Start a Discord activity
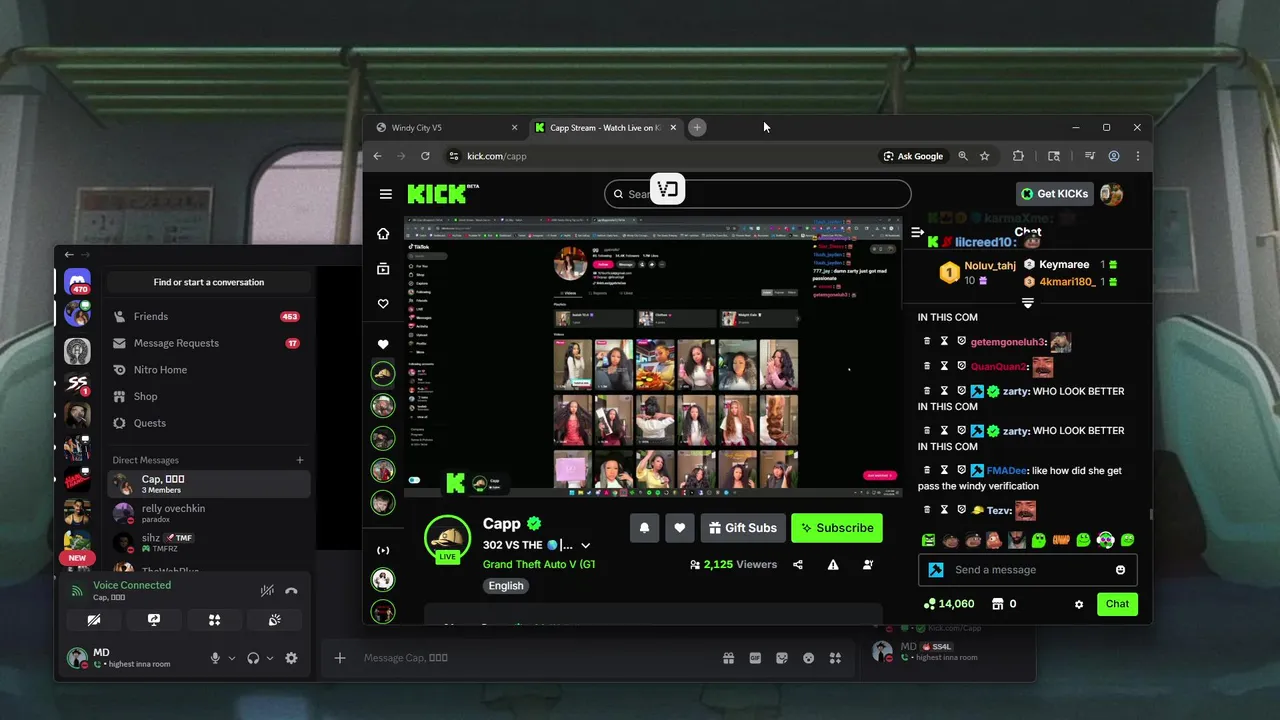Image resolution: width=1280 pixels, height=720 pixels. tap(214, 620)
